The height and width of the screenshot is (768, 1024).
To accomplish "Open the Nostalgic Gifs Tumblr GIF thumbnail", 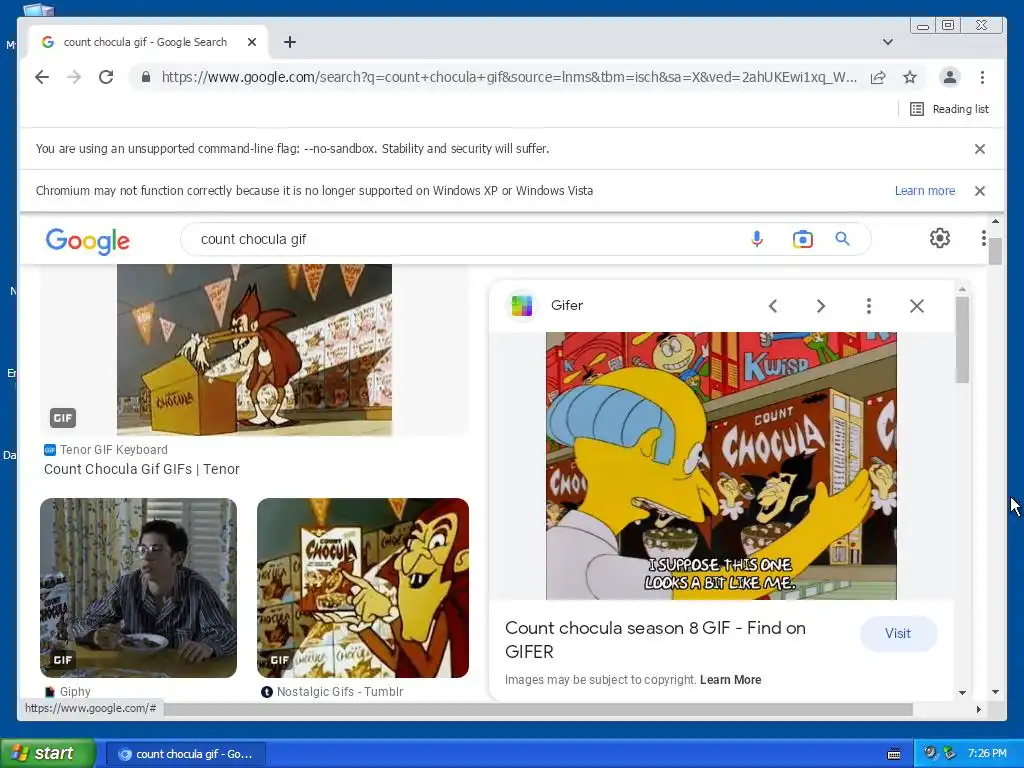I will tap(363, 588).
